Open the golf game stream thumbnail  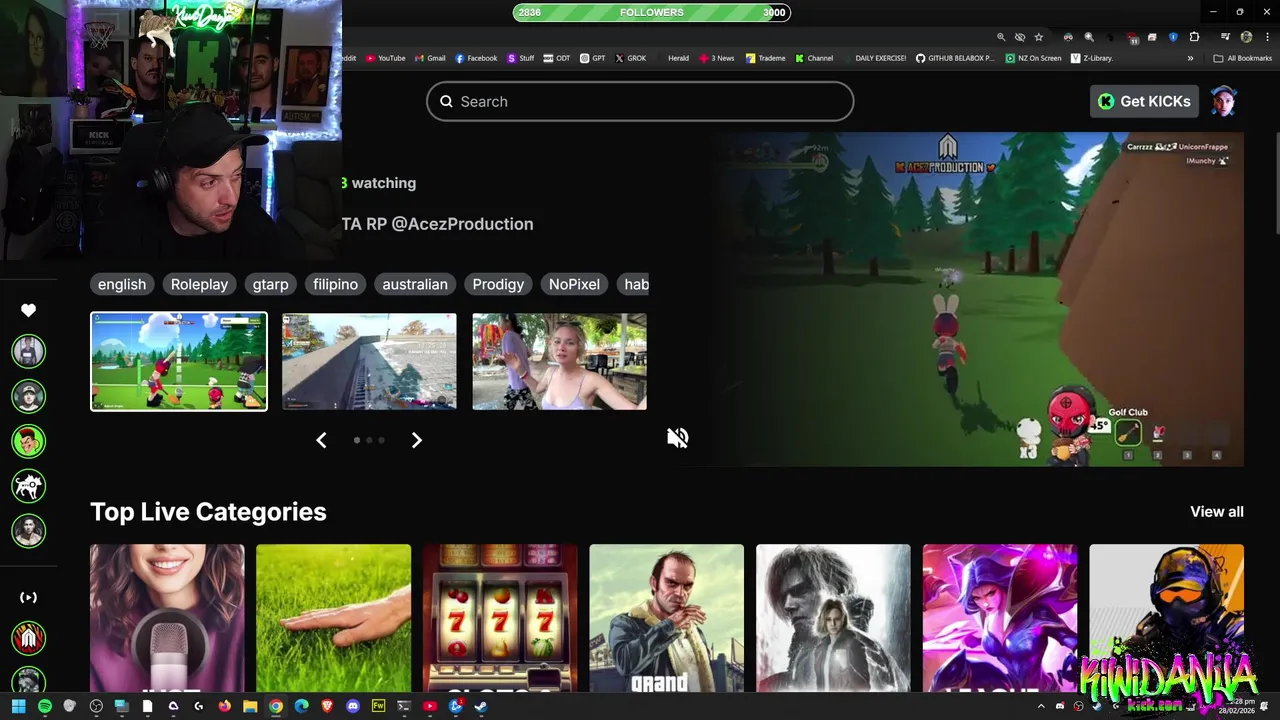coord(179,361)
